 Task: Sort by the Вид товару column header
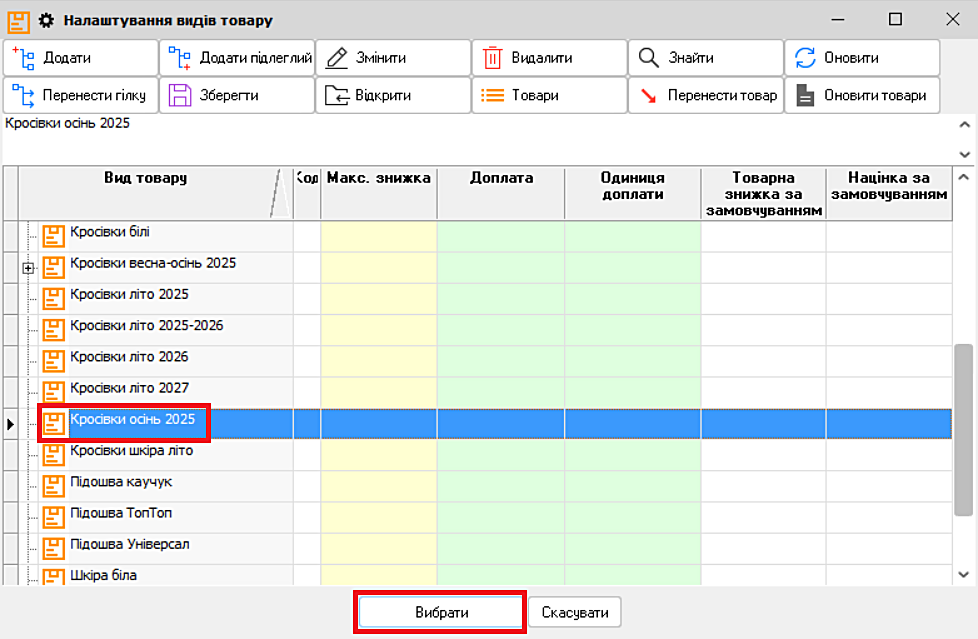coord(145,178)
